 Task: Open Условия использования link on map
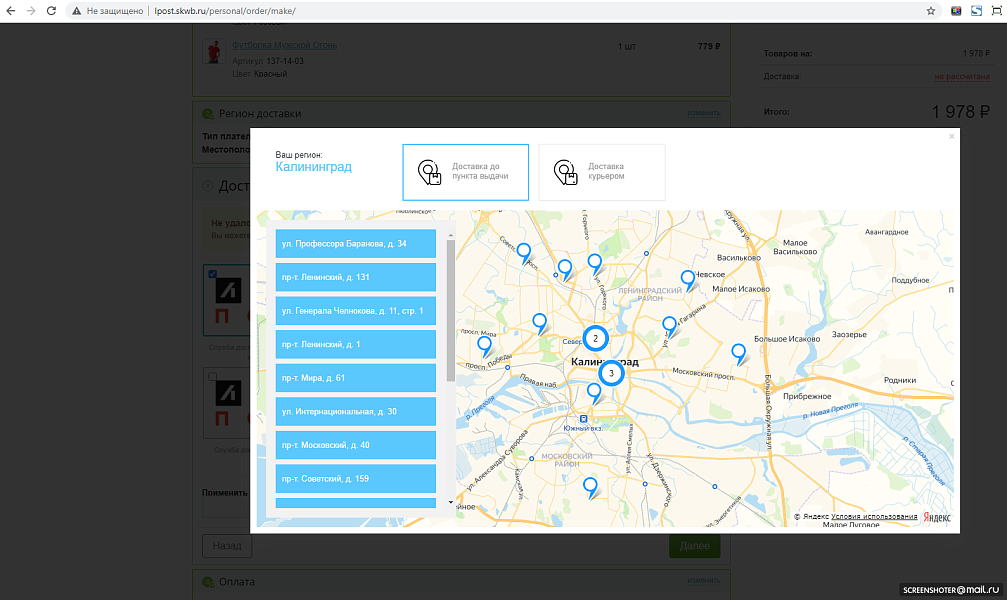click(874, 517)
